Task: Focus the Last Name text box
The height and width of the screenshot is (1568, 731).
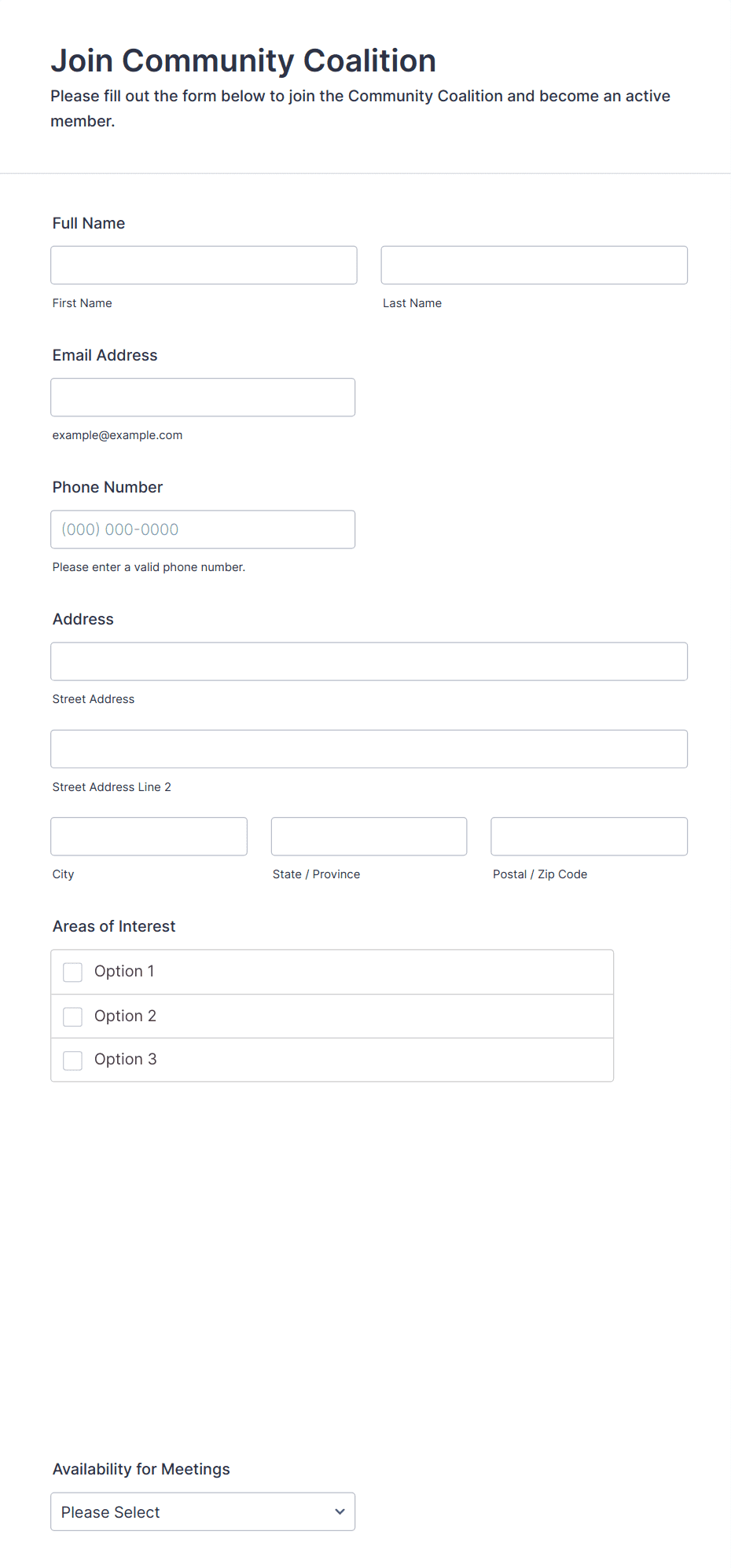Action: 534,266
